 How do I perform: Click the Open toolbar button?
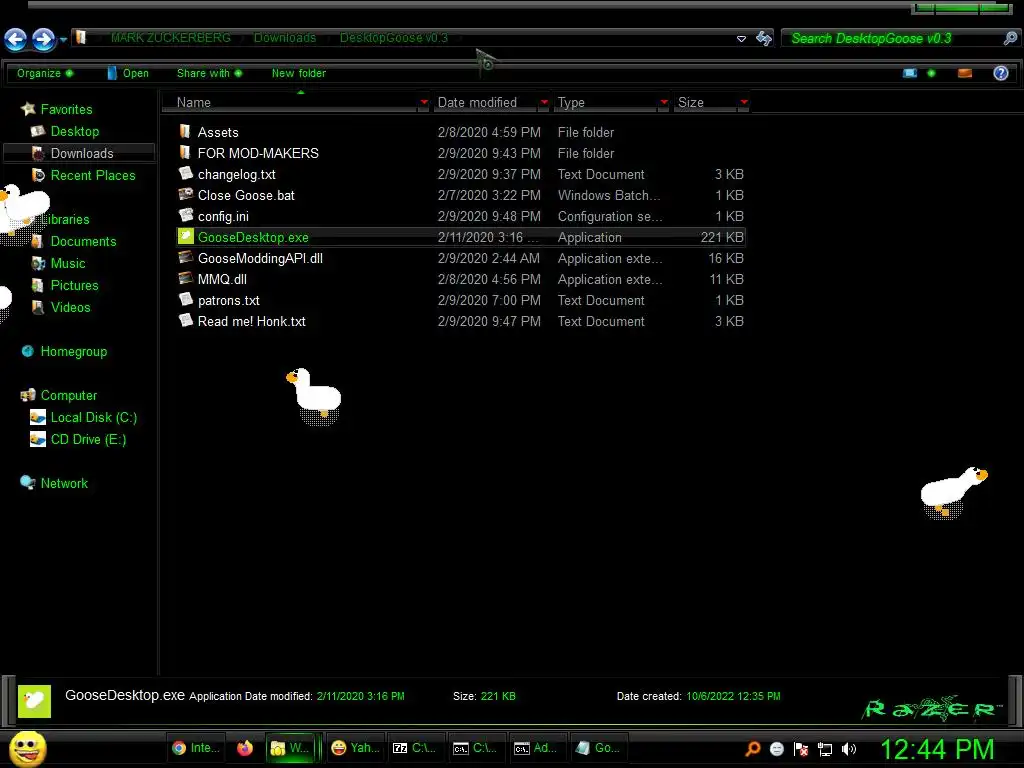click(128, 73)
